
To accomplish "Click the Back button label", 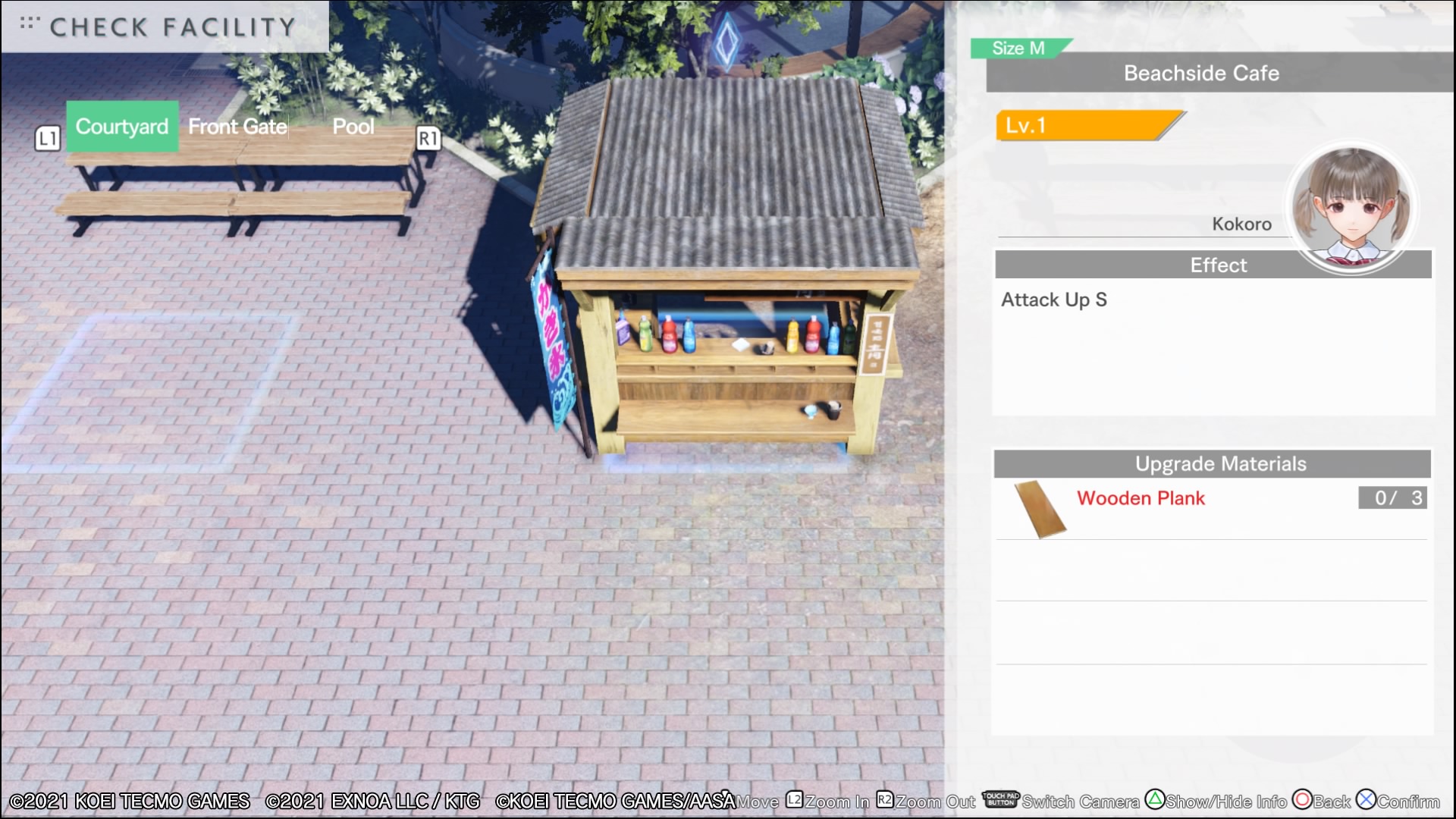I will tap(1332, 802).
